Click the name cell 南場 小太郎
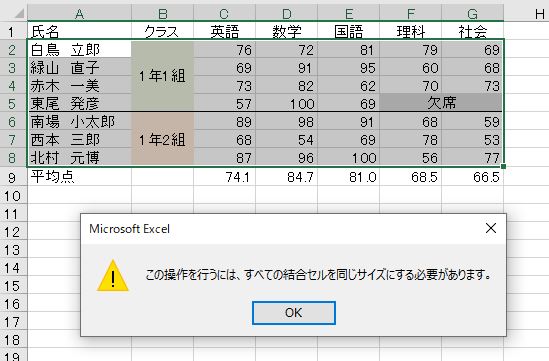Viewport: 549px width, 361px height. click(x=79, y=122)
